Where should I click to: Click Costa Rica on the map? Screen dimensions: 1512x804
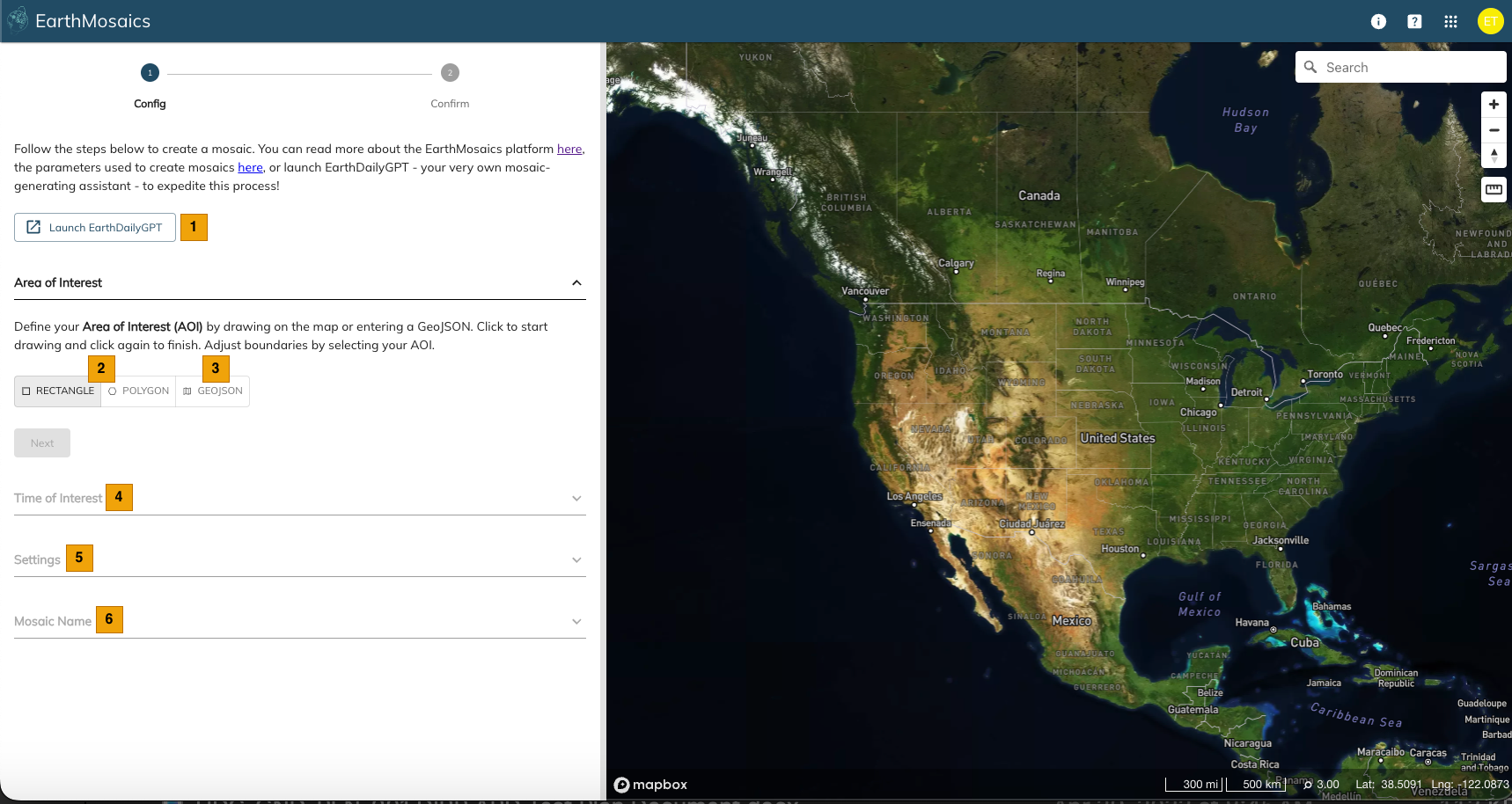(1254, 765)
